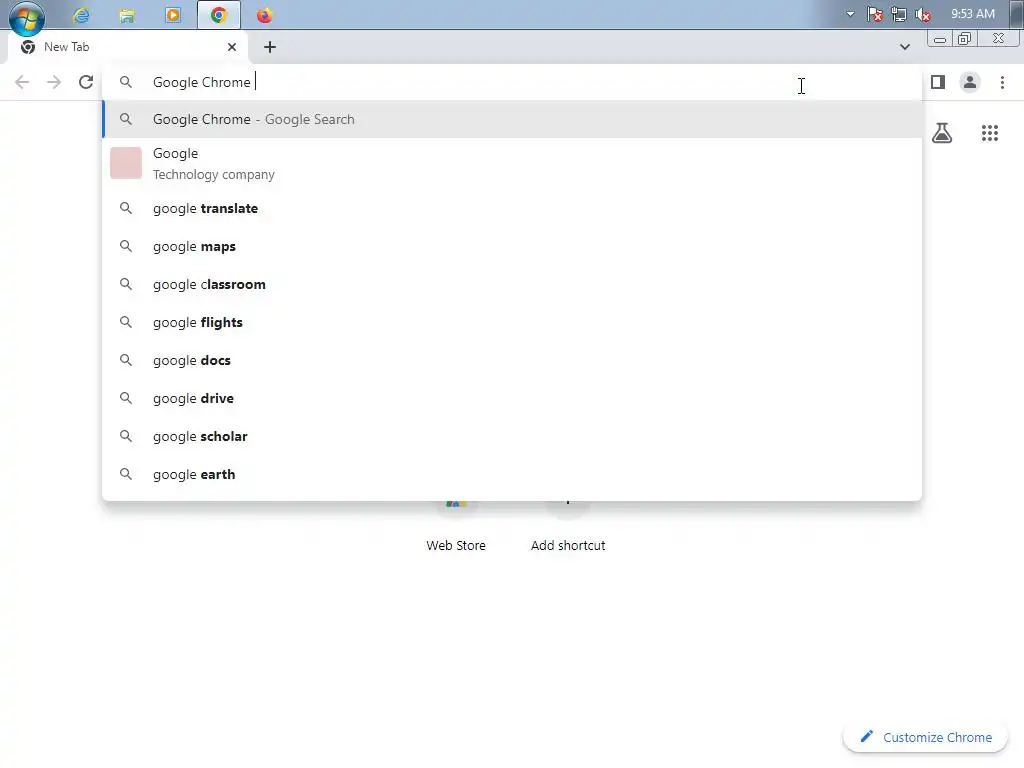The image size is (1024, 768).
Task: Show hidden system tray icons arrow
Action: (x=850, y=14)
